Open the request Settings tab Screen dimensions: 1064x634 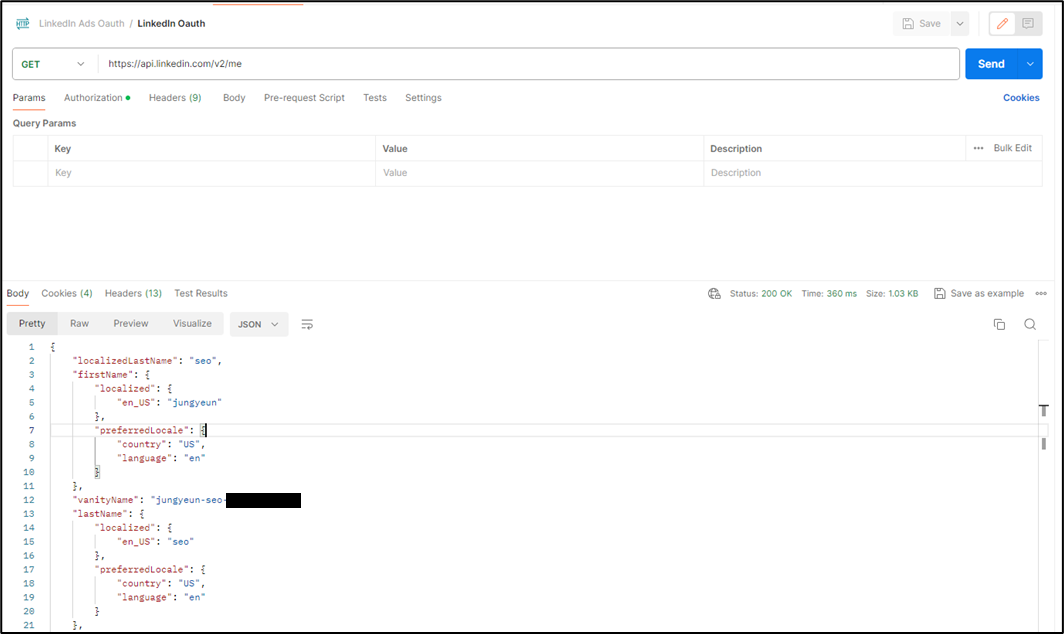pyautogui.click(x=423, y=98)
